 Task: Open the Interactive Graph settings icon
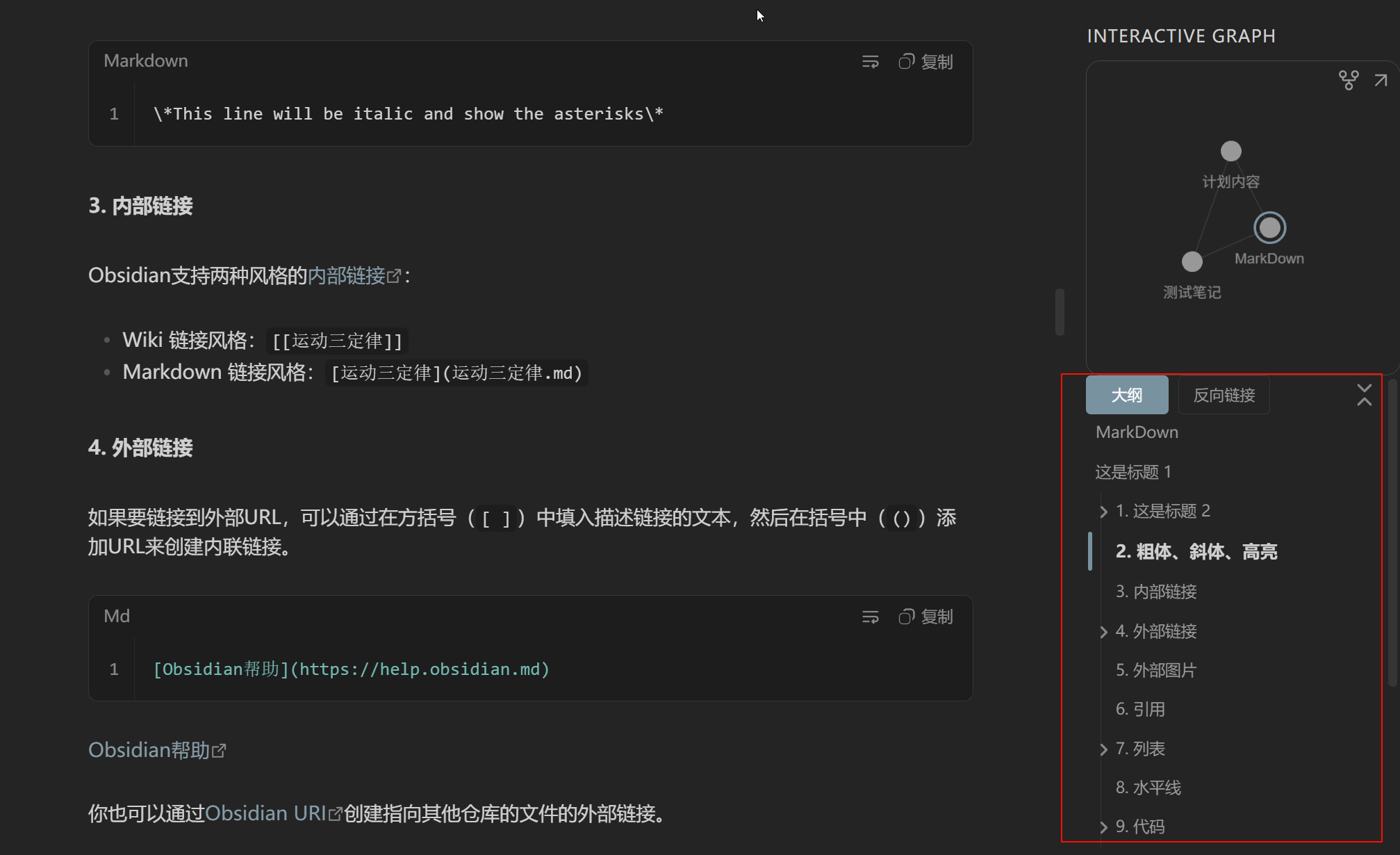click(1349, 80)
